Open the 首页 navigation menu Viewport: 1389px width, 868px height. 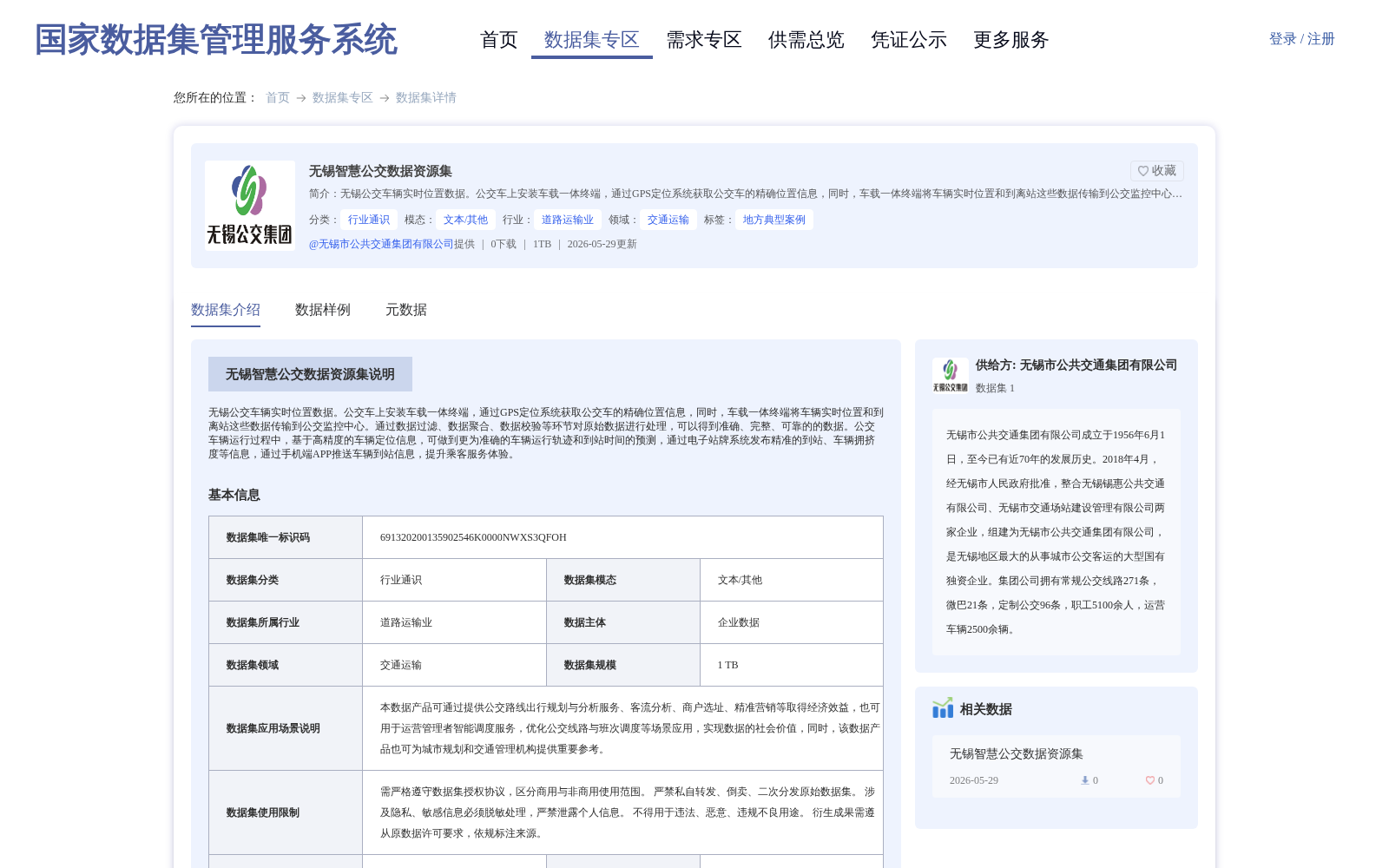[x=499, y=40]
